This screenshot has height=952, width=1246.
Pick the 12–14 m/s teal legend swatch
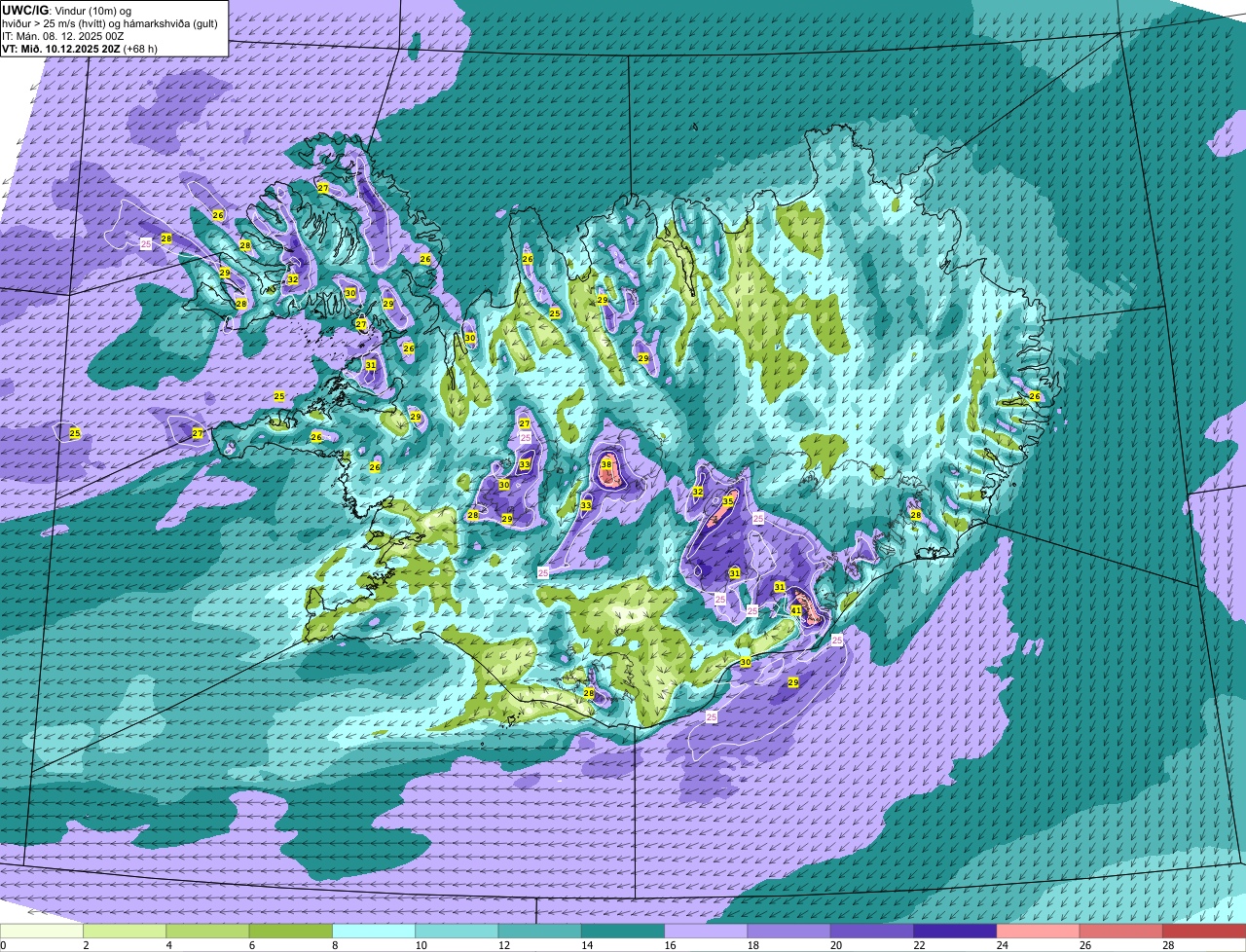tap(540, 931)
